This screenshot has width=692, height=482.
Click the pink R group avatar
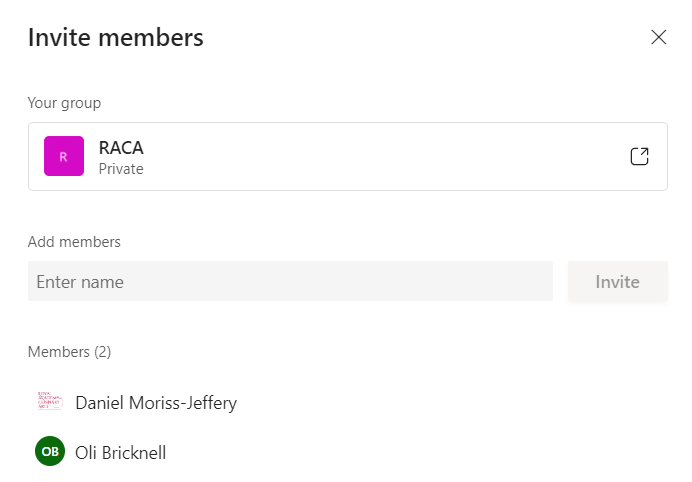(x=64, y=157)
